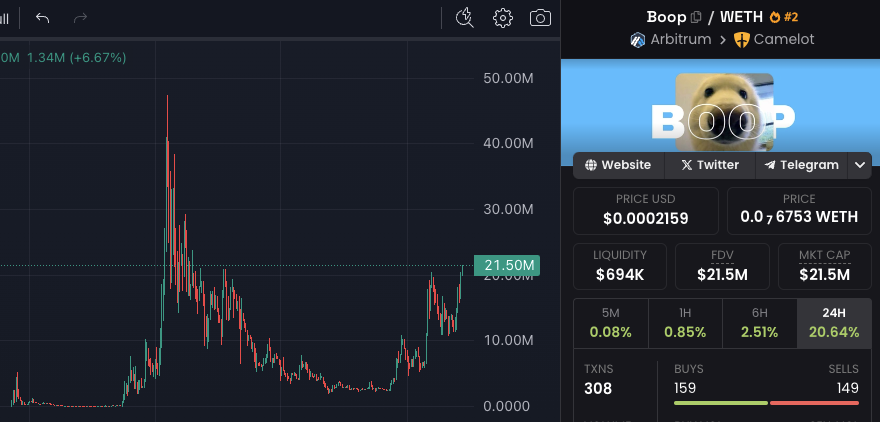Open the quick search lightning icon

[x=465, y=18]
